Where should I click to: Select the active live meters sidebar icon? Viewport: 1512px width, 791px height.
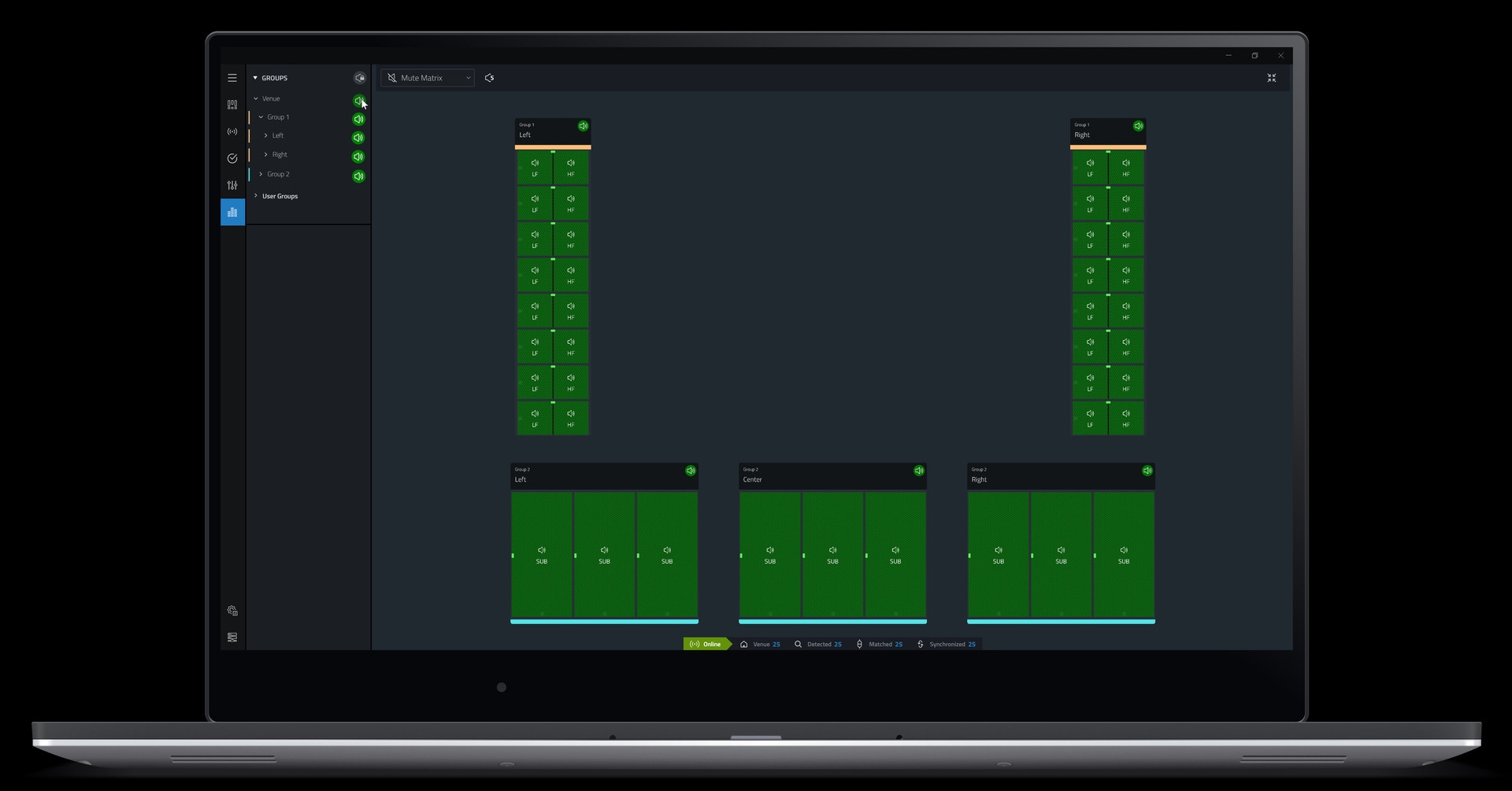232,212
